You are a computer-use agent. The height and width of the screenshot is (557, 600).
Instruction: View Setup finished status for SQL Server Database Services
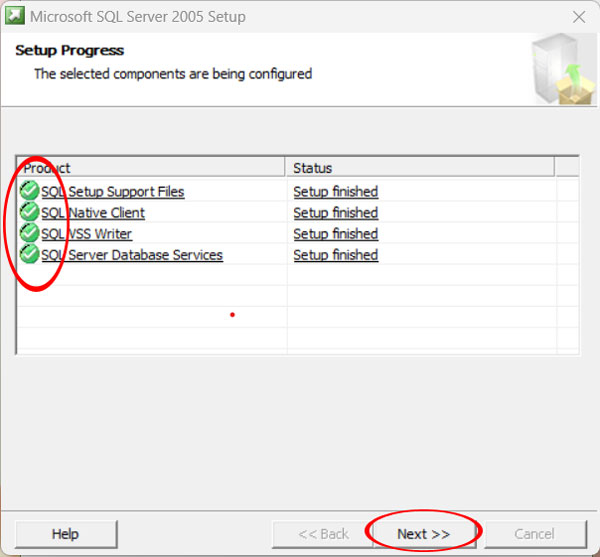[x=335, y=255]
